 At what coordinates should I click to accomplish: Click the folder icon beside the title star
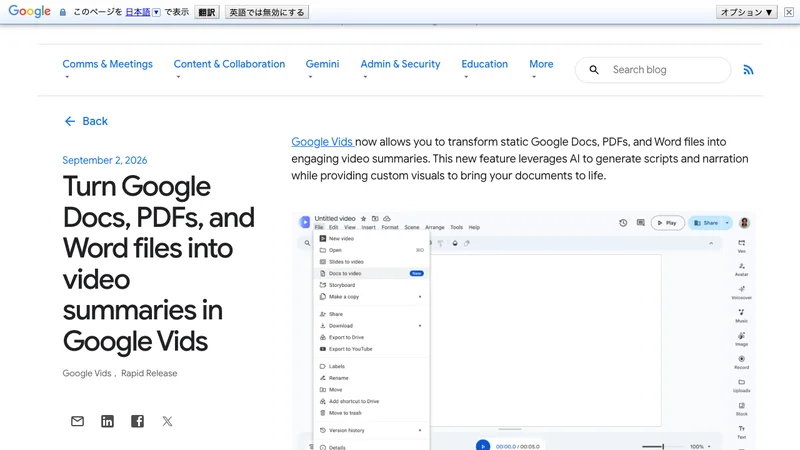click(375, 218)
